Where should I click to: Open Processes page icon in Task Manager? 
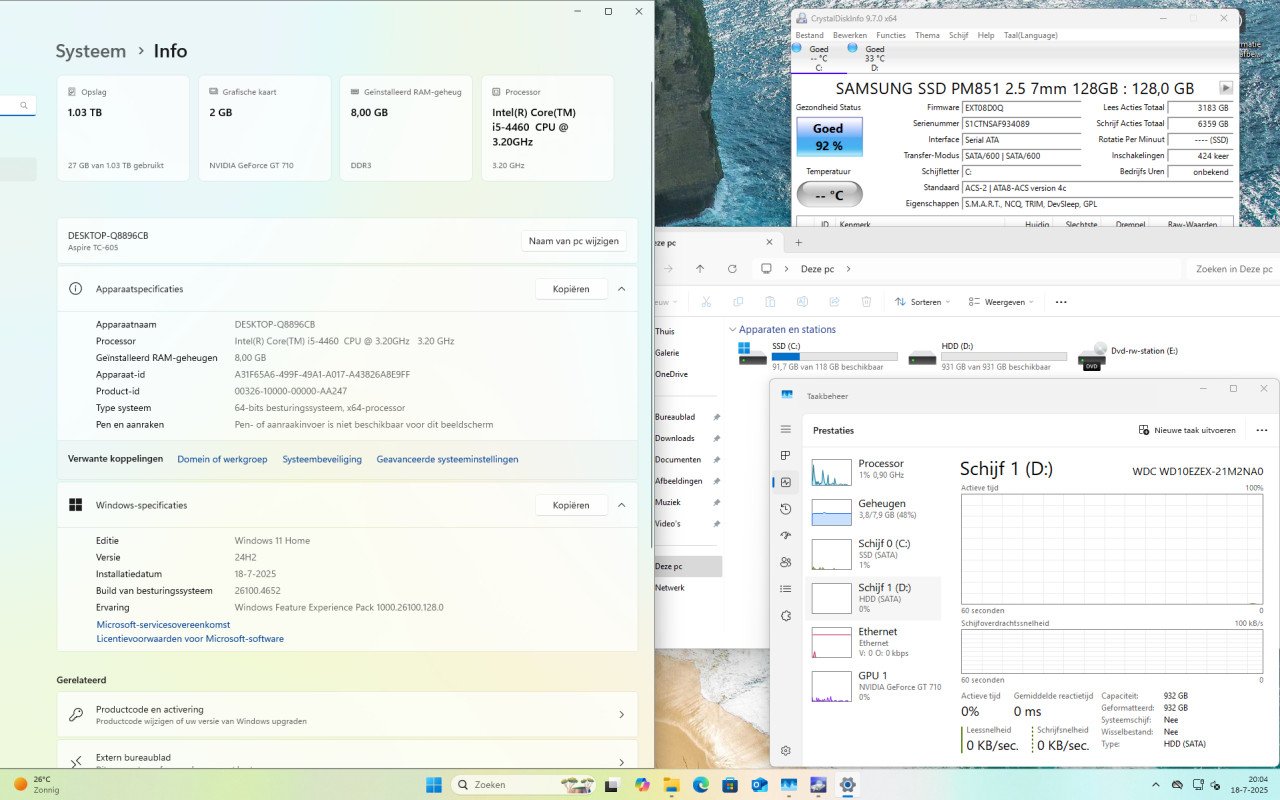tap(786, 456)
